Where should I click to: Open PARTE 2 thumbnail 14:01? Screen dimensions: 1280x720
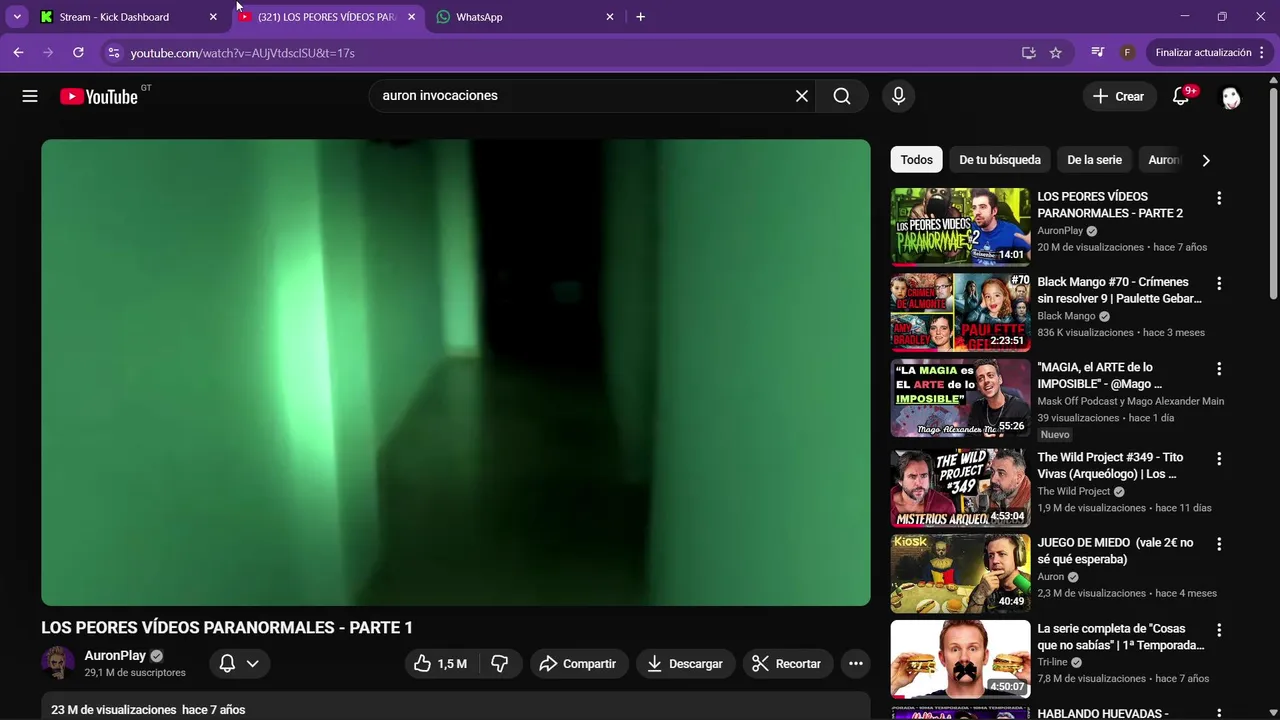pos(960,227)
